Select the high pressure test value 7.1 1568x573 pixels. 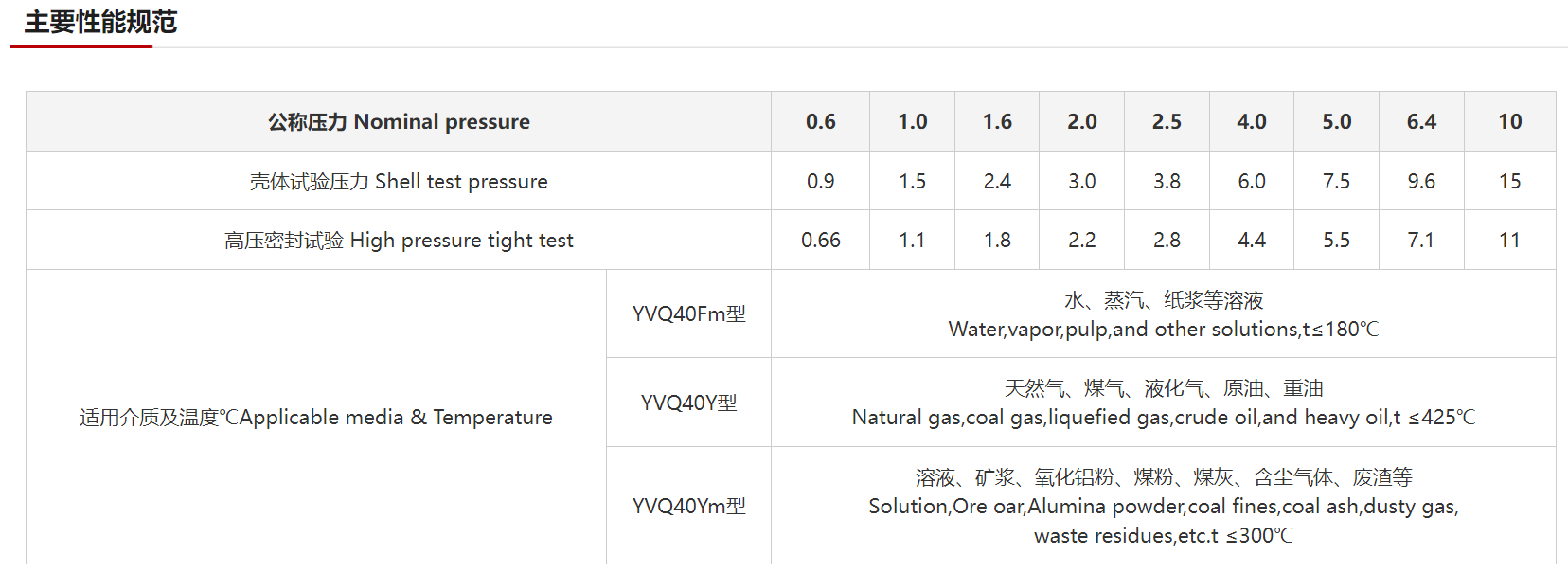[1421, 241]
